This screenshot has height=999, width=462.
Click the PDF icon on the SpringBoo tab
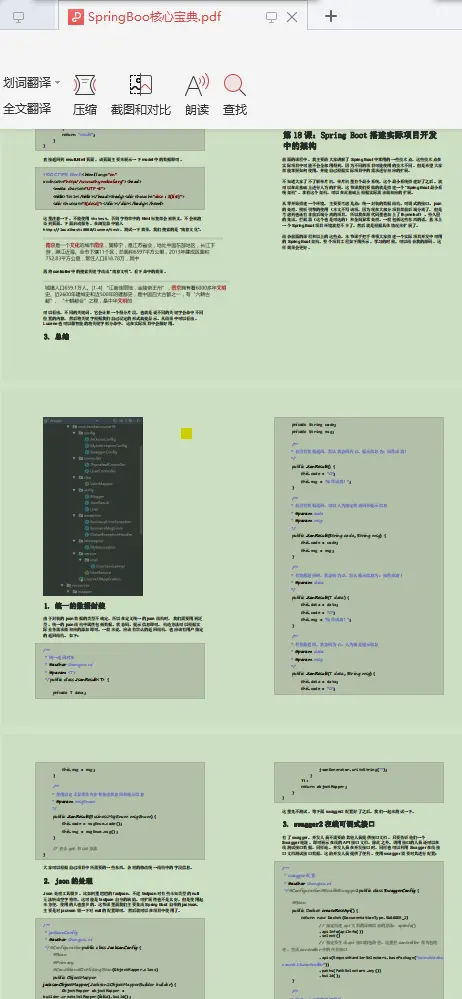pos(75,17)
